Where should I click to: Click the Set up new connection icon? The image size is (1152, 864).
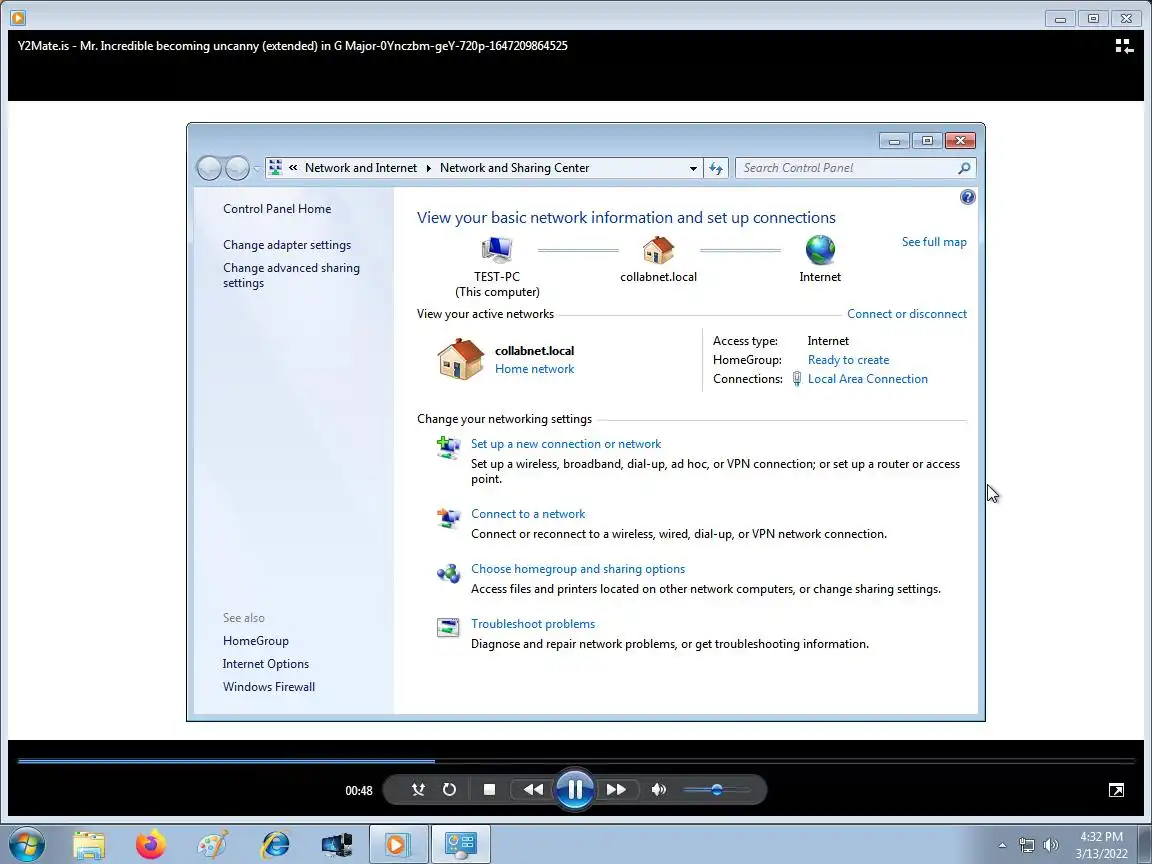tap(448, 447)
